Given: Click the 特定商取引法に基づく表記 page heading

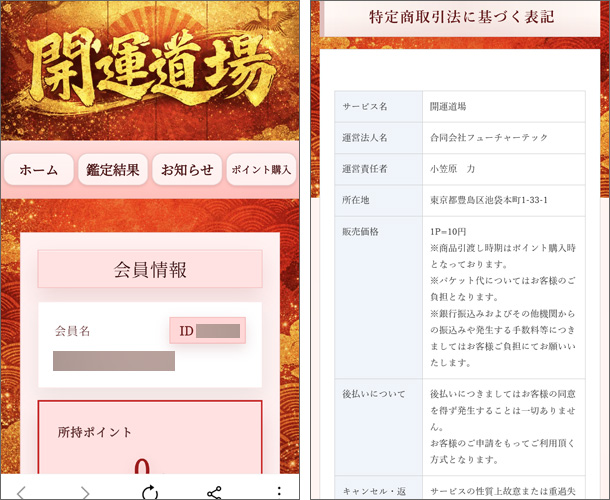Looking at the screenshot, I should [x=461, y=18].
